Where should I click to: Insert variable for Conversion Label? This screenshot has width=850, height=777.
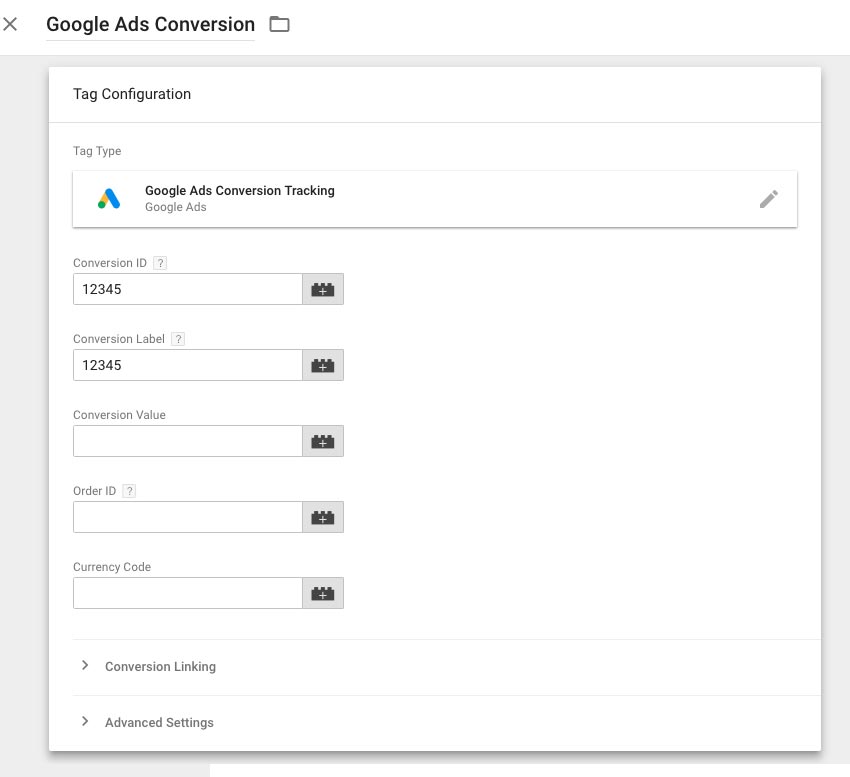pos(323,365)
